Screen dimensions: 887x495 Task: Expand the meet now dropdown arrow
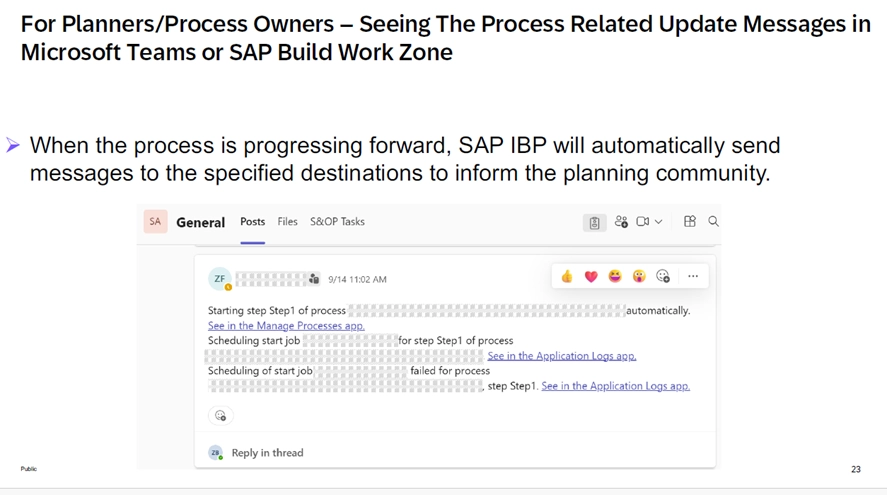tap(658, 222)
